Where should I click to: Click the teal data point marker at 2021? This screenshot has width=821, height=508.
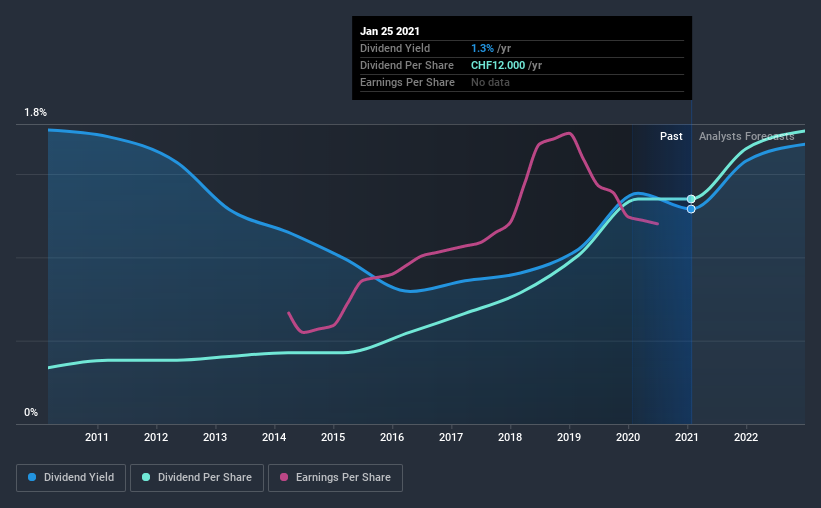[691, 199]
